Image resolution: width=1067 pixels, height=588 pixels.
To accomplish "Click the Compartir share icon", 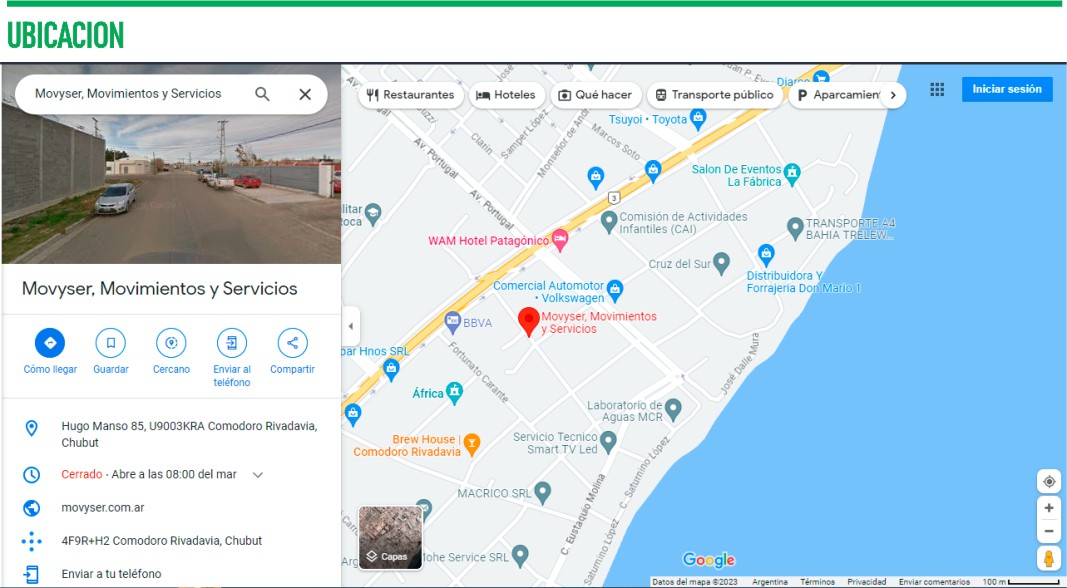I will [x=293, y=343].
